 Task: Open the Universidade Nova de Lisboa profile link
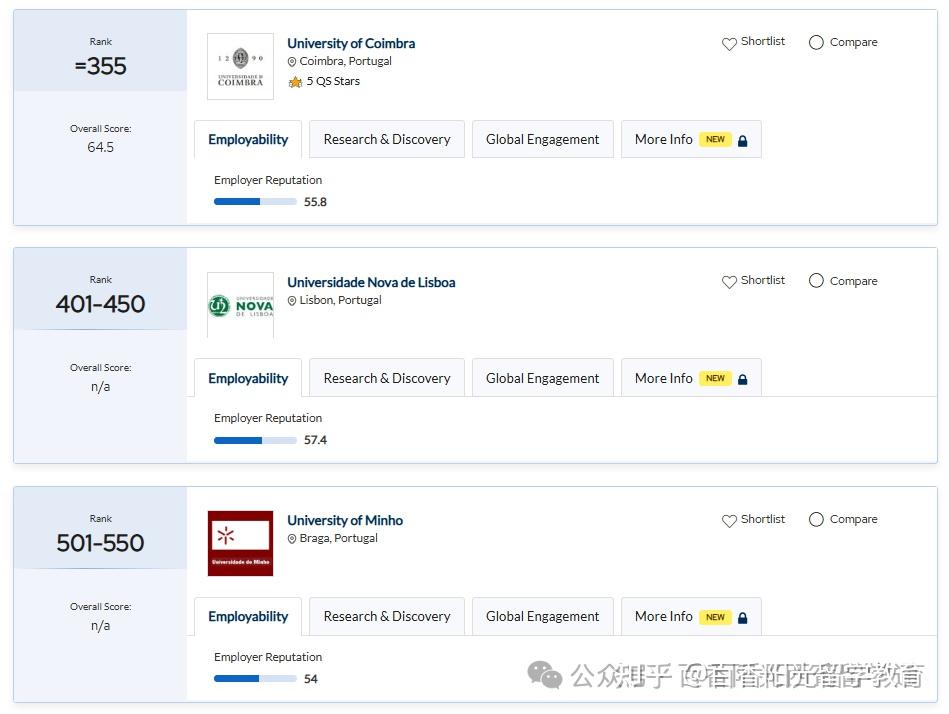coord(371,282)
